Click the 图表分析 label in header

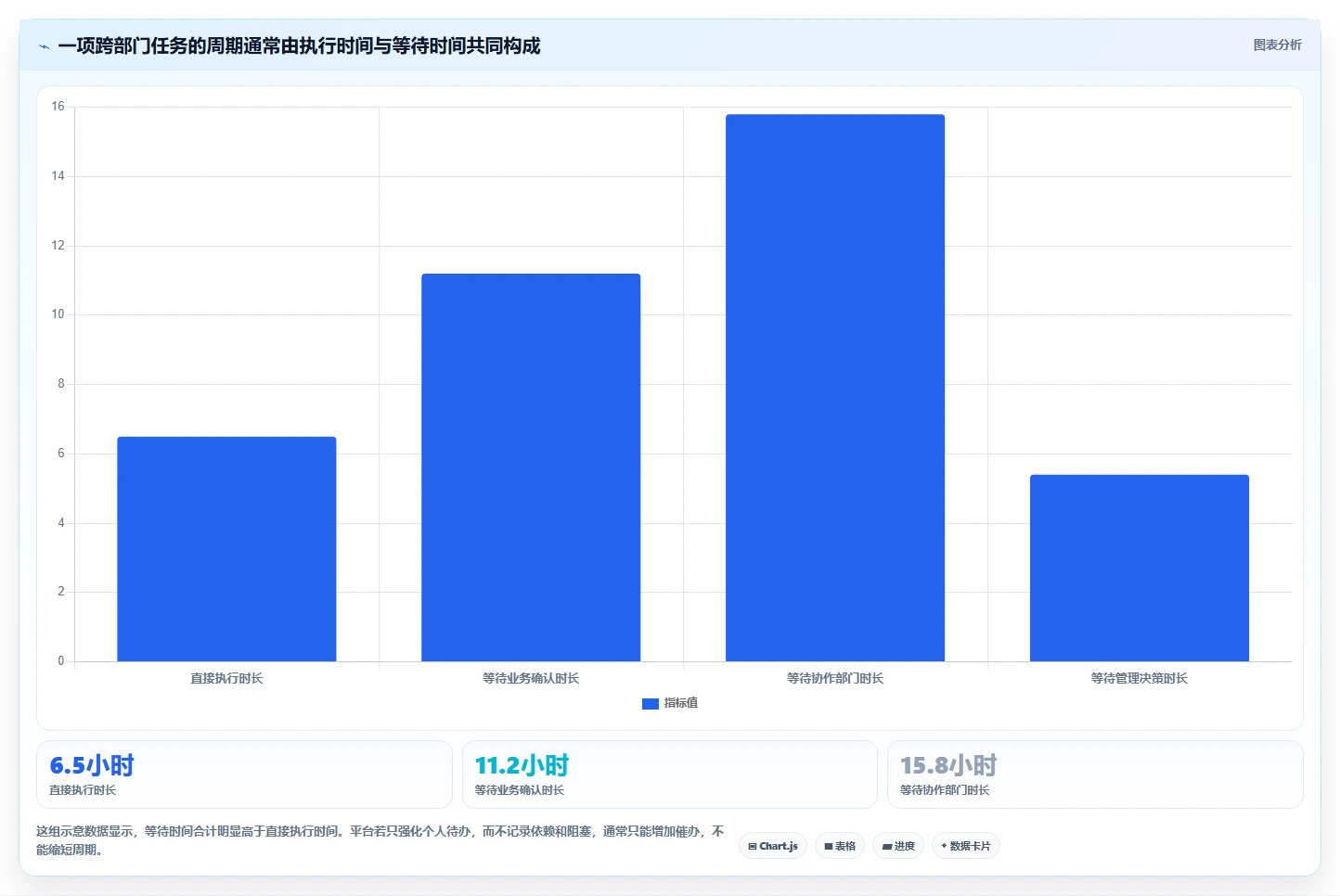click(1277, 45)
